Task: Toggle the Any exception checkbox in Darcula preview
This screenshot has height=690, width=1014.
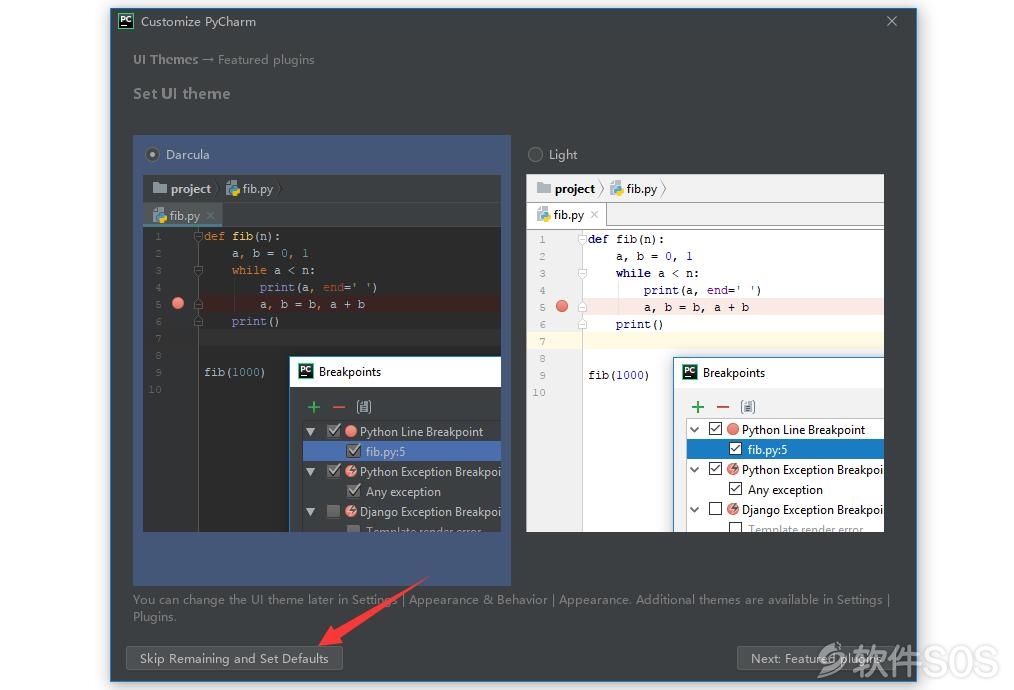Action: (x=354, y=491)
